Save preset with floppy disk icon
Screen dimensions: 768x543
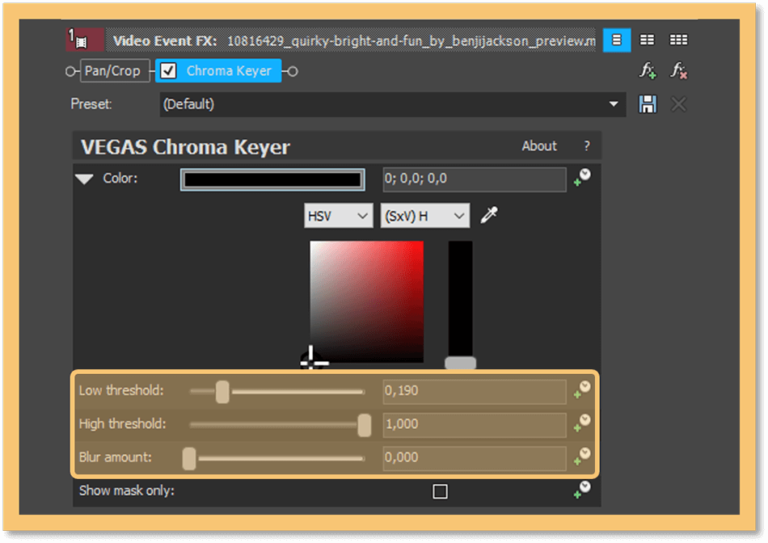(x=648, y=104)
